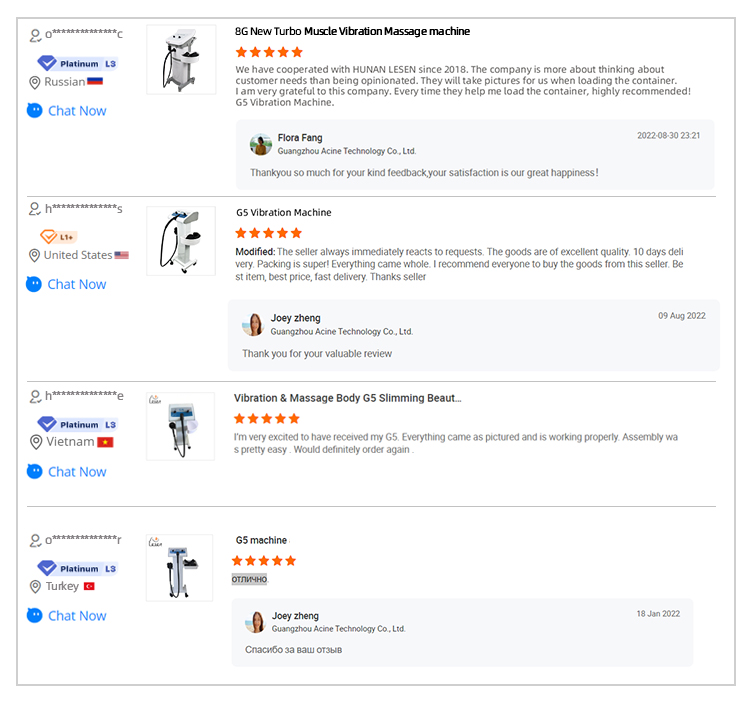This screenshot has height=704, width=750.
Task: Click Joey zheng's avatar in the August reply
Action: [x=253, y=324]
